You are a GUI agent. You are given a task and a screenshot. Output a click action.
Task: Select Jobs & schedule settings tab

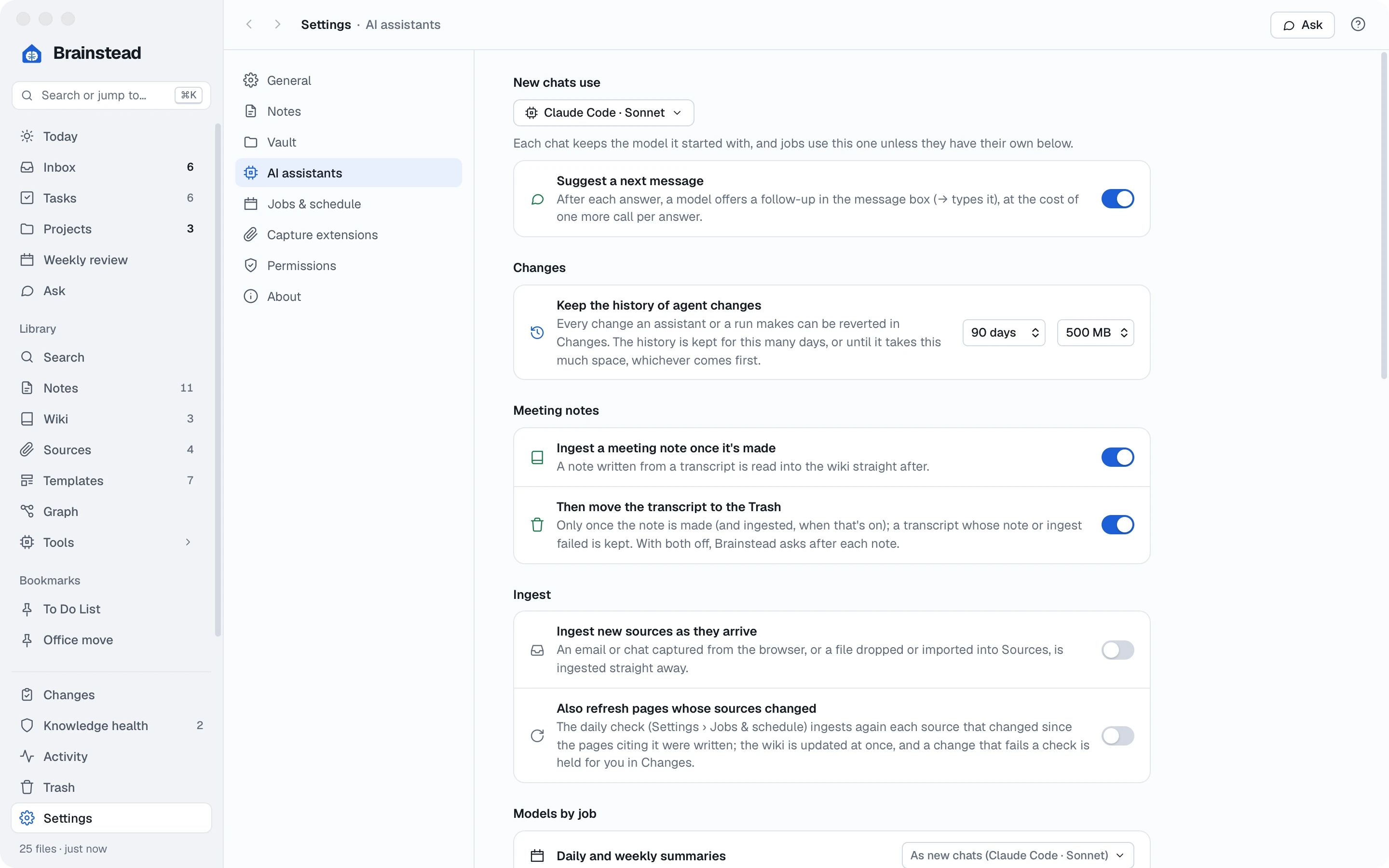(x=348, y=204)
